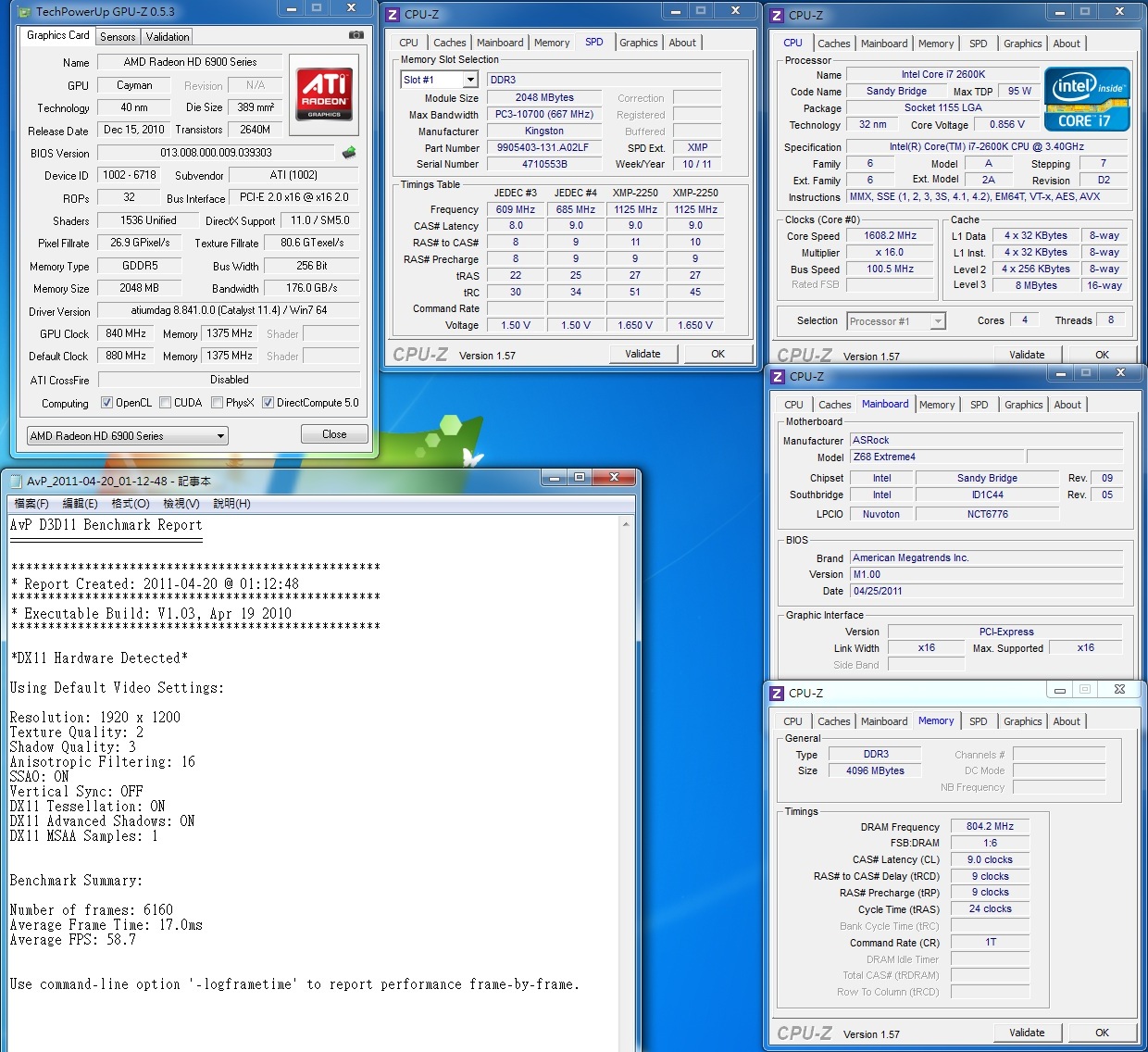Click GPU-Z BIOS Version field

(x=216, y=153)
